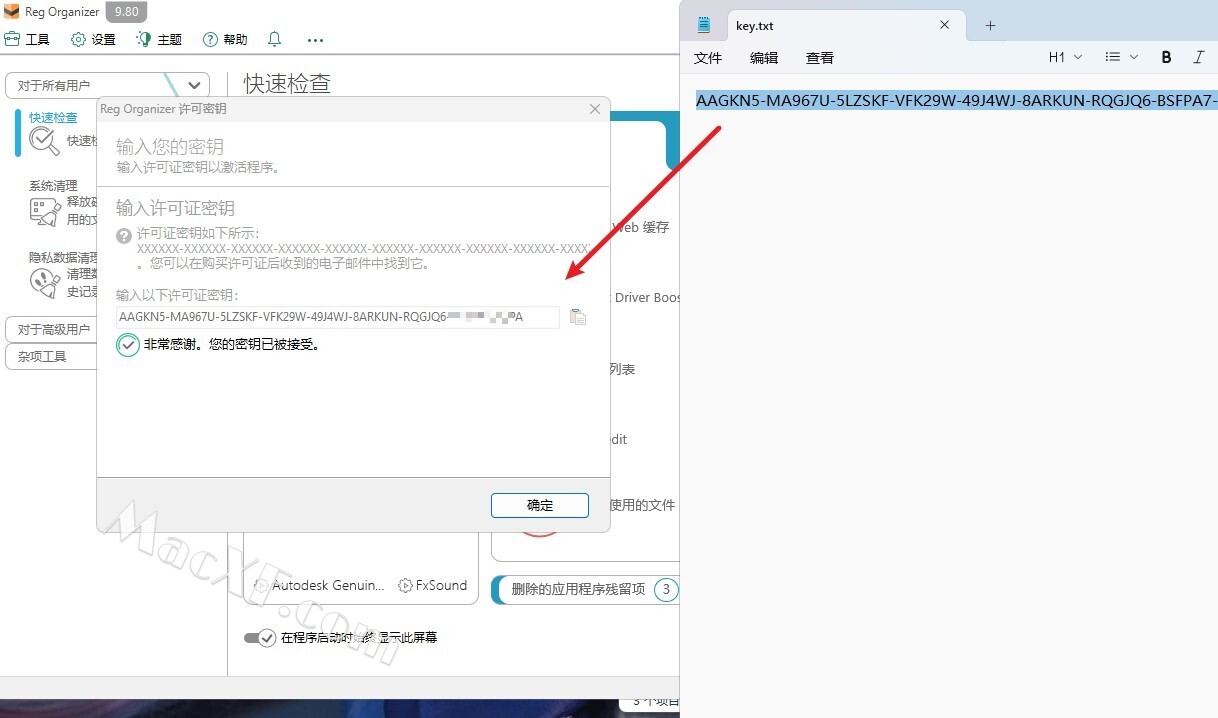This screenshot has height=718, width=1218.
Task: Select the Autodesk Genuin... item
Action: point(319,585)
